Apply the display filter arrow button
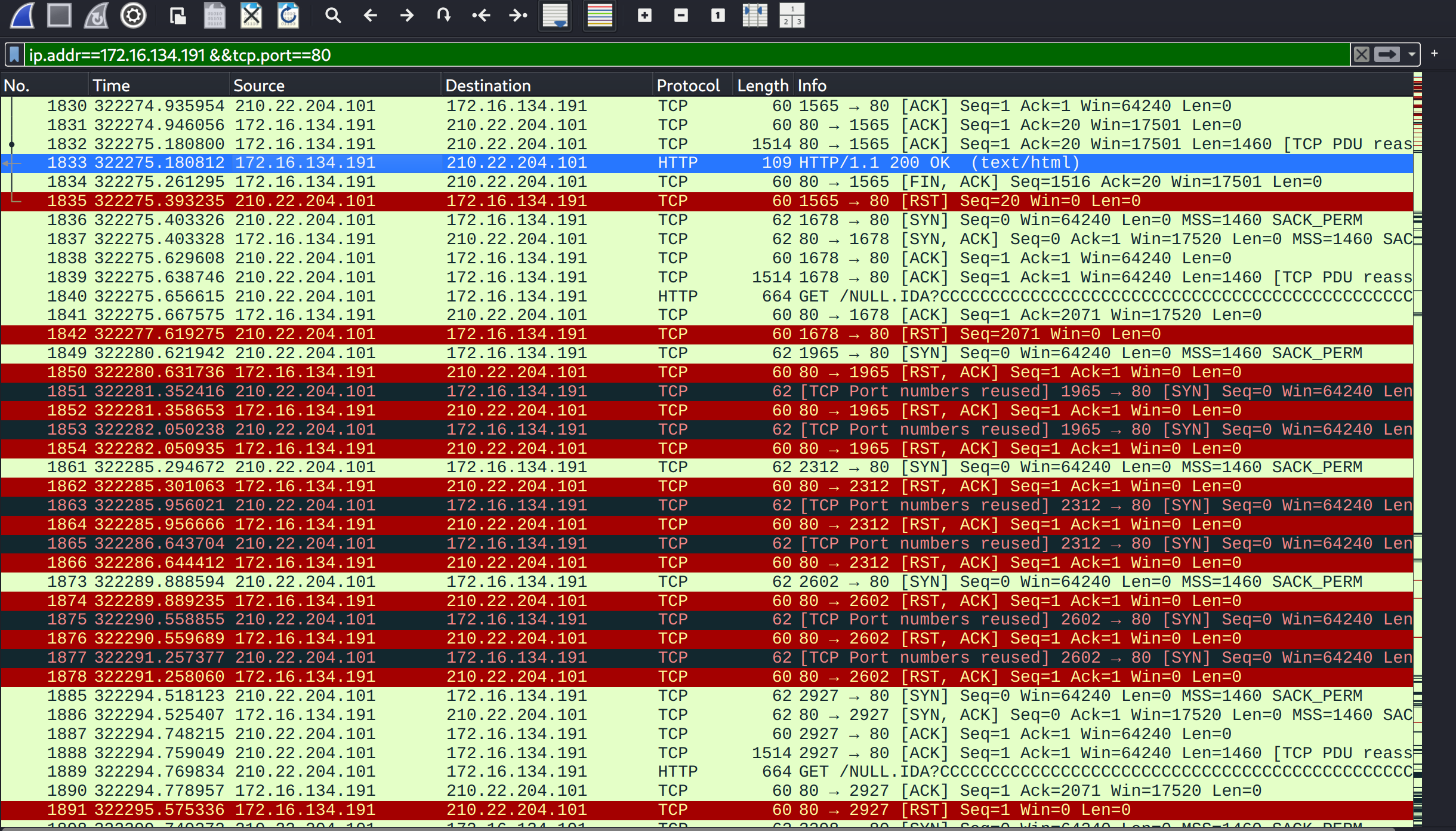1456x831 pixels. click(1387, 55)
